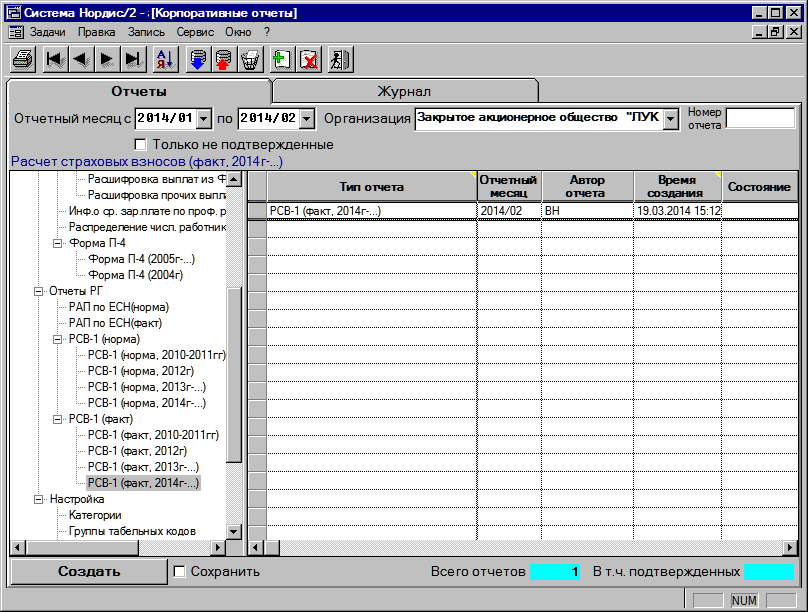Collapse the 'РСВ-1 (факт)' node

pos(58,419)
